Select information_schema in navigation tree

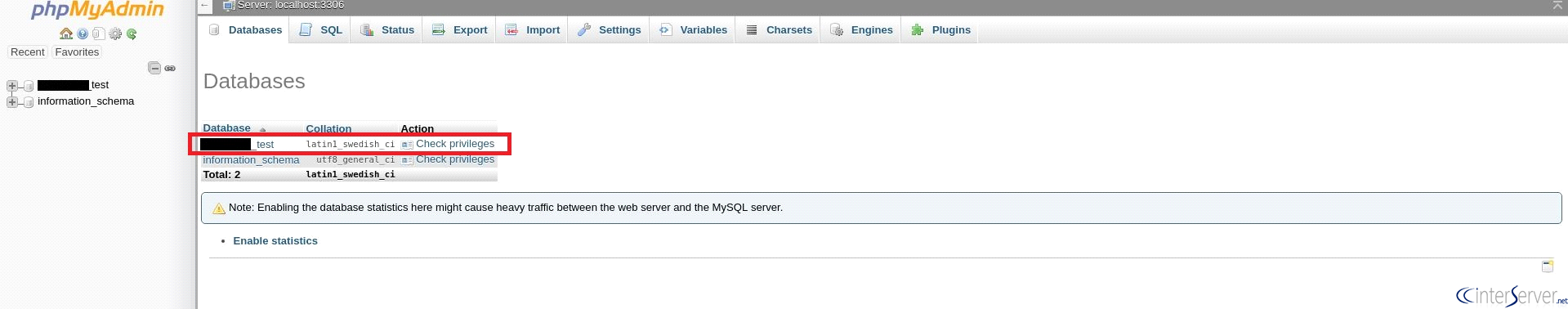[x=86, y=101]
